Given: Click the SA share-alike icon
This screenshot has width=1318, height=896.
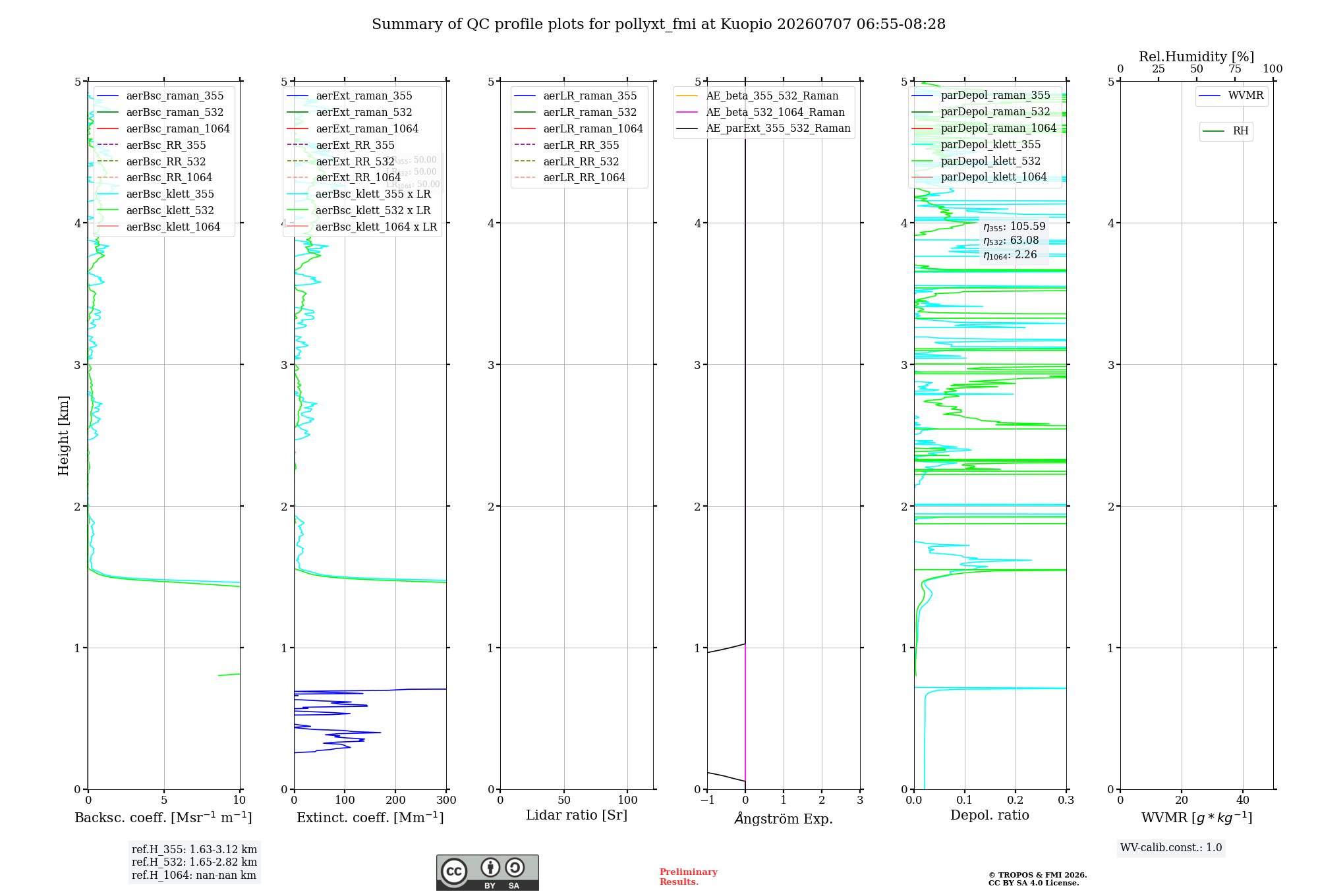Looking at the screenshot, I should 515,867.
